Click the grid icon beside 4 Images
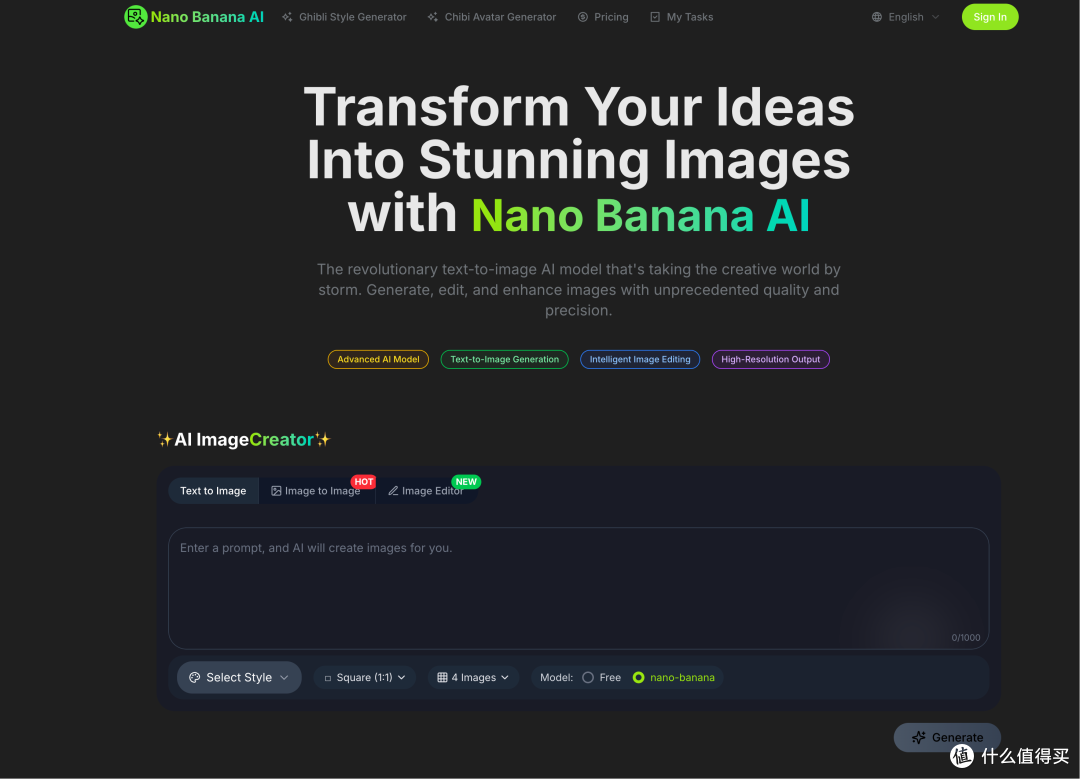 click(442, 678)
